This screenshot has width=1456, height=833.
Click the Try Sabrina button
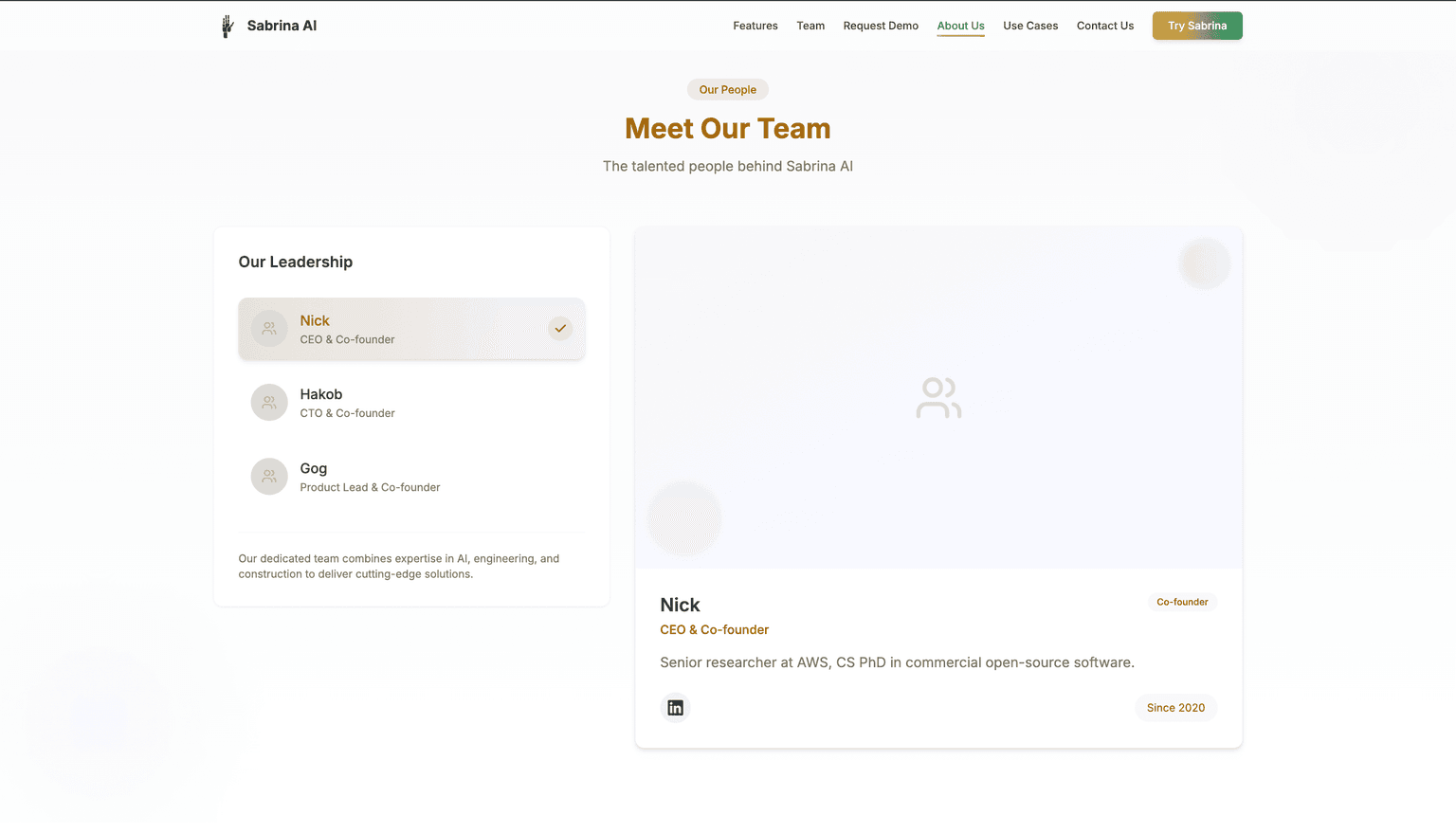click(1197, 26)
